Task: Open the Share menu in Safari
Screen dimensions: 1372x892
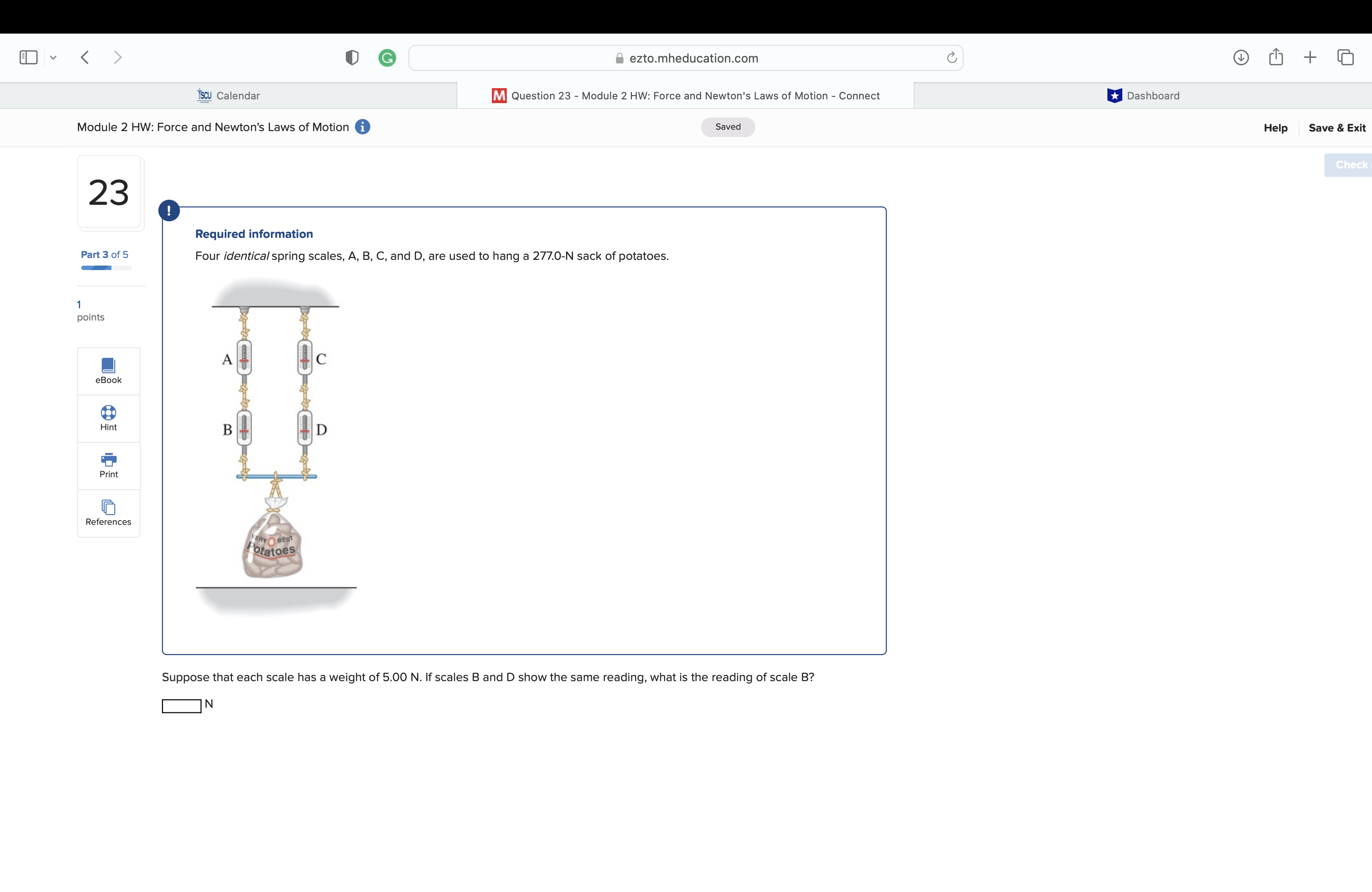Action: [x=1276, y=57]
